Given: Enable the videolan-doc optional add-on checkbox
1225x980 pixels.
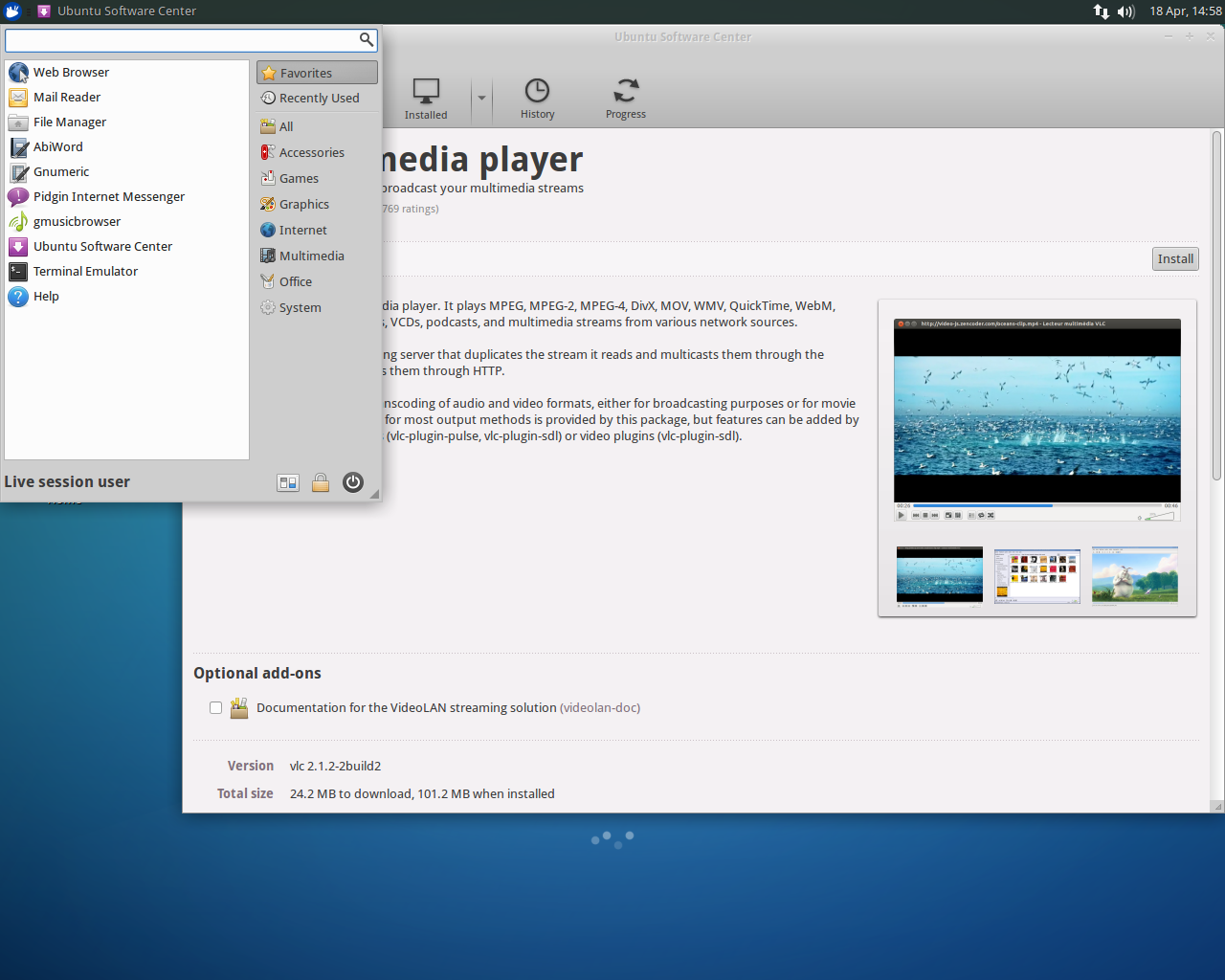Looking at the screenshot, I should pyautogui.click(x=216, y=708).
